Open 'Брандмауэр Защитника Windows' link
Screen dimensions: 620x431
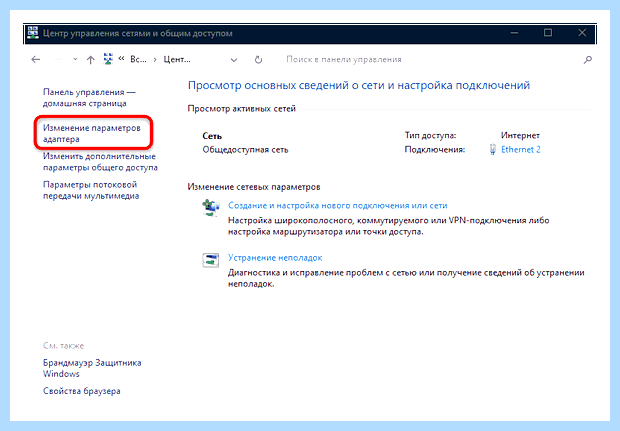point(92,368)
